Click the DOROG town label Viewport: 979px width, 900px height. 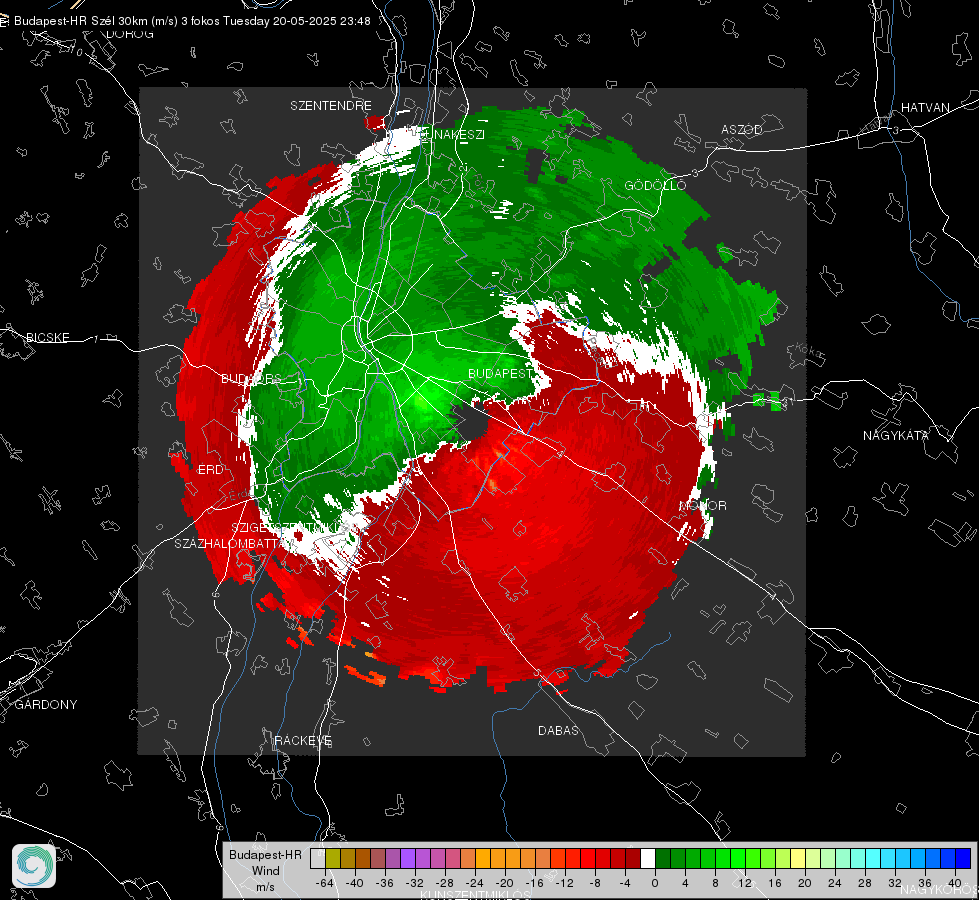tap(130, 34)
